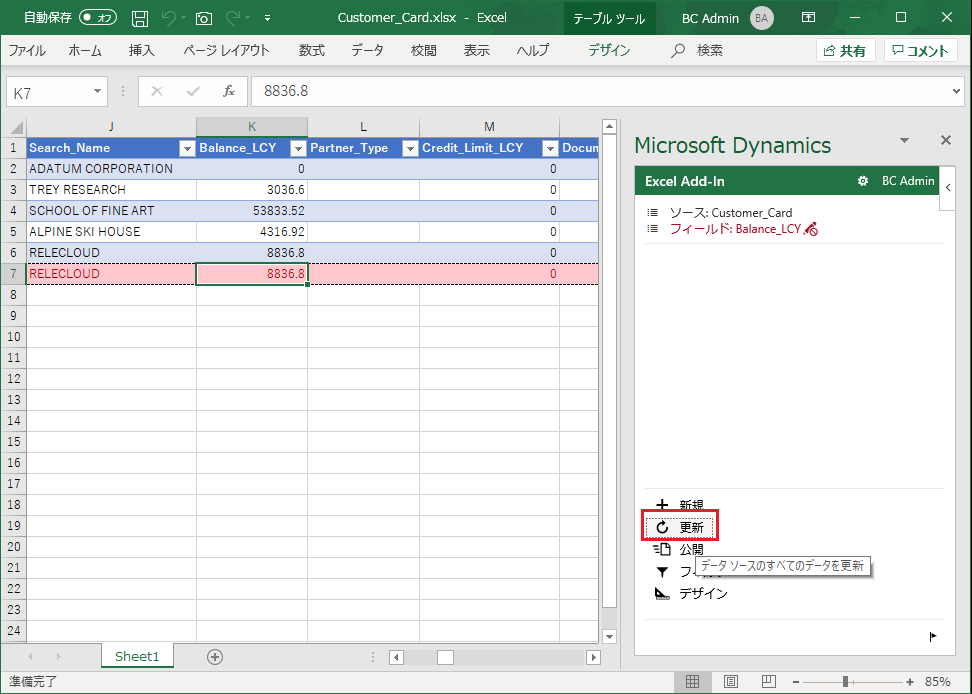Click the flag icon in add-in pane

[933, 636]
